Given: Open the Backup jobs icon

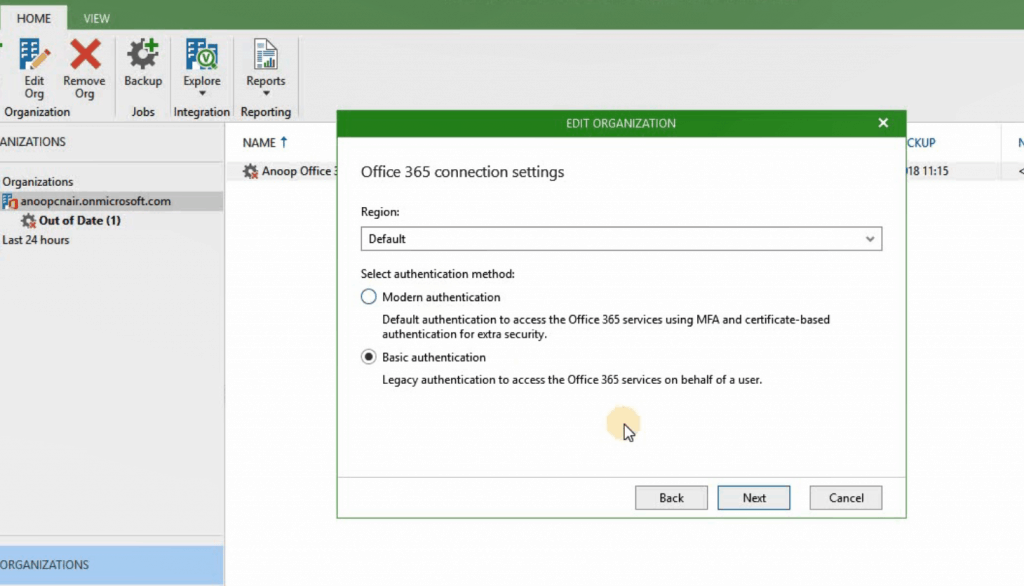Looking at the screenshot, I should pos(143,55).
